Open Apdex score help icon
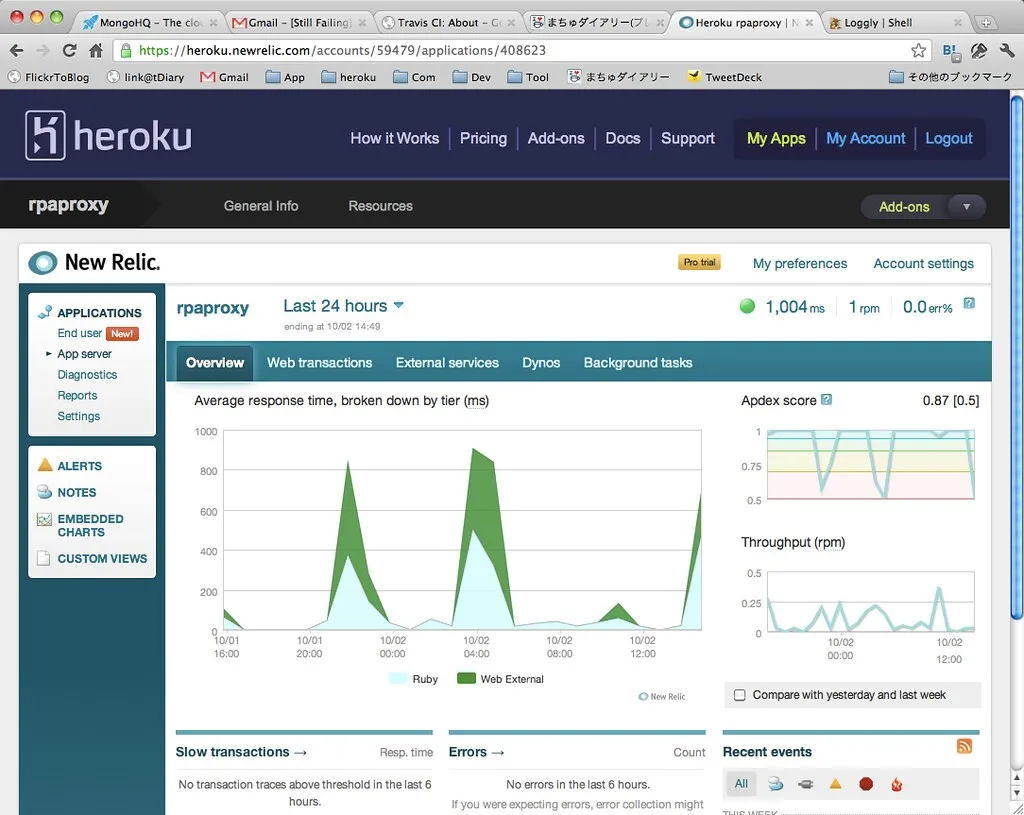This screenshot has width=1024, height=815. tap(826, 400)
